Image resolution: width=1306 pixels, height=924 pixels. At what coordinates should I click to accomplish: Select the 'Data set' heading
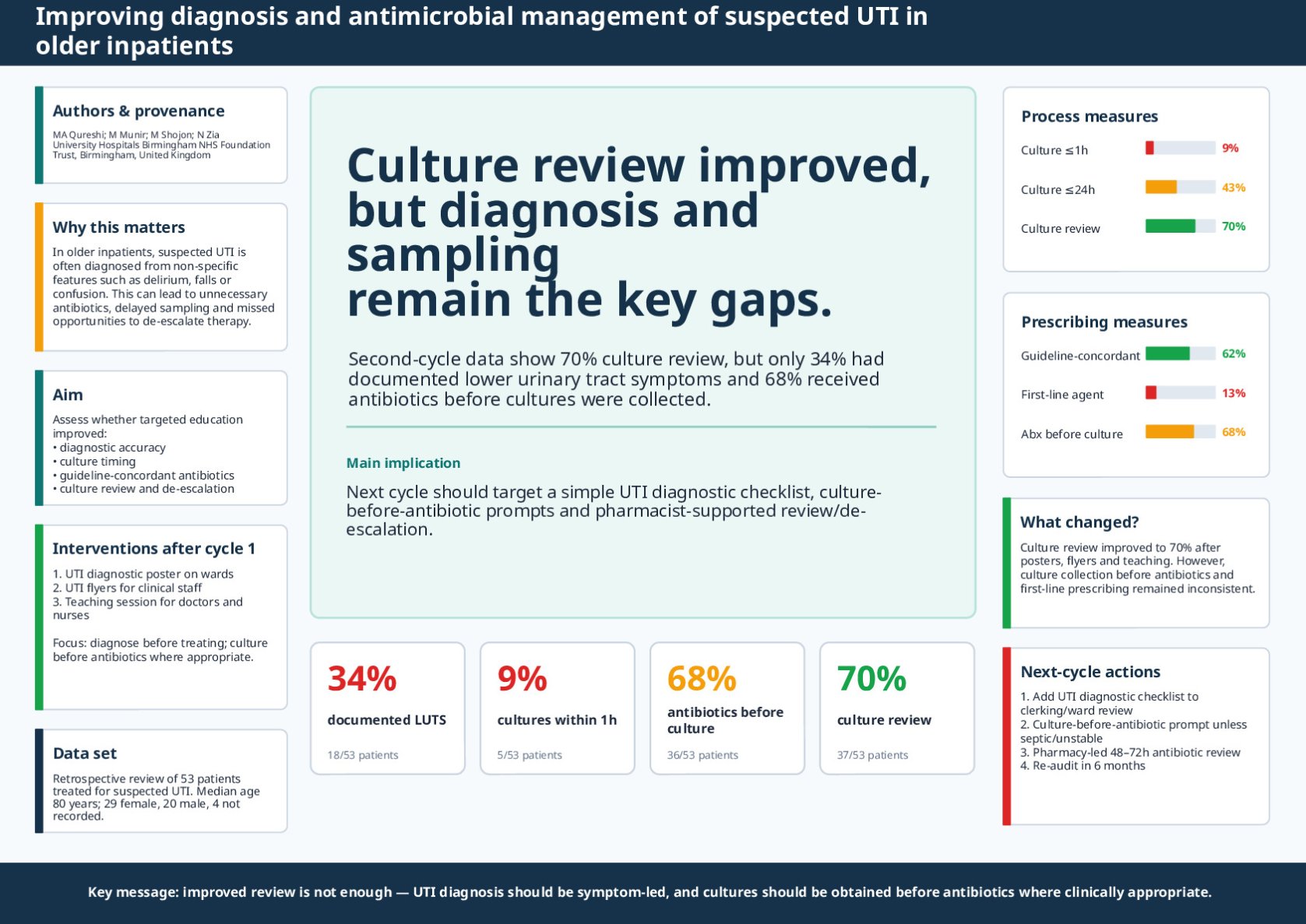[x=84, y=754]
